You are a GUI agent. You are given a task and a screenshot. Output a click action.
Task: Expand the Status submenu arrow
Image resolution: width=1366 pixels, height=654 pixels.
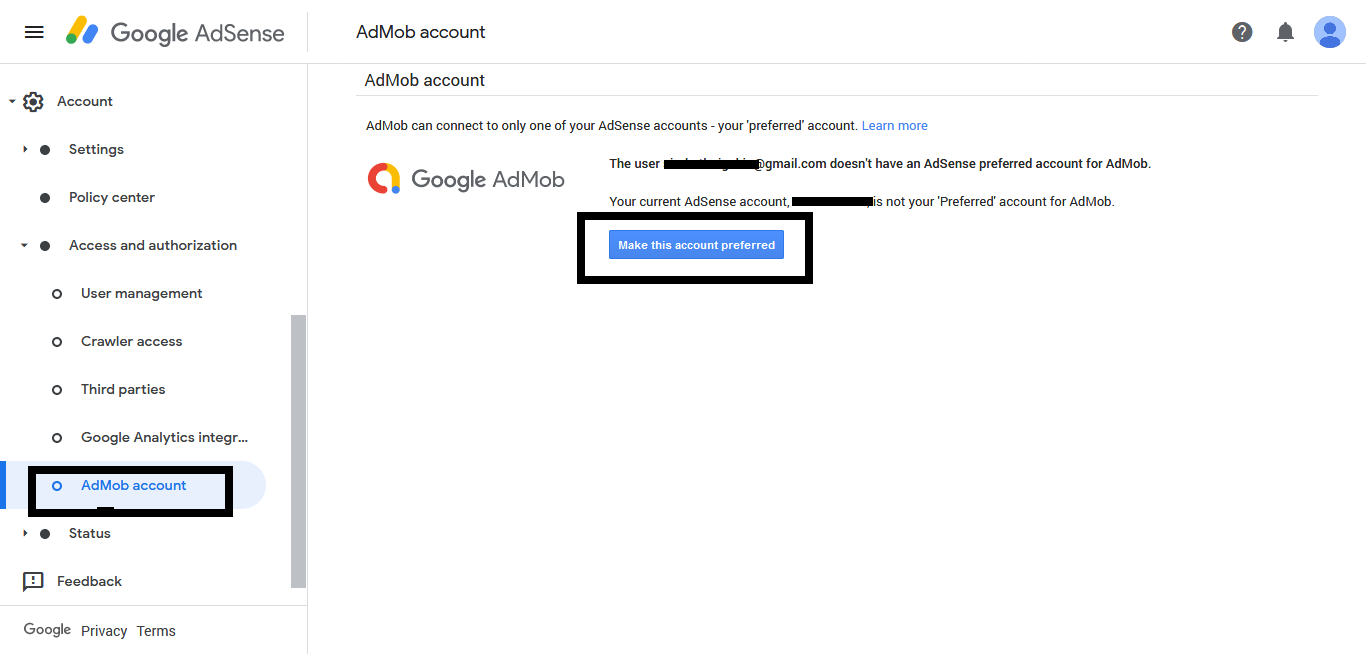pos(25,534)
